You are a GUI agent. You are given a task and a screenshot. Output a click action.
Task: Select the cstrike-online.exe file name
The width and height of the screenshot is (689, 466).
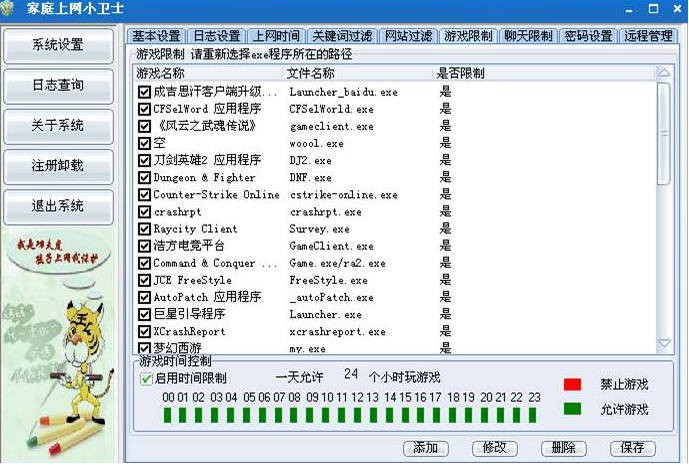coord(344,195)
